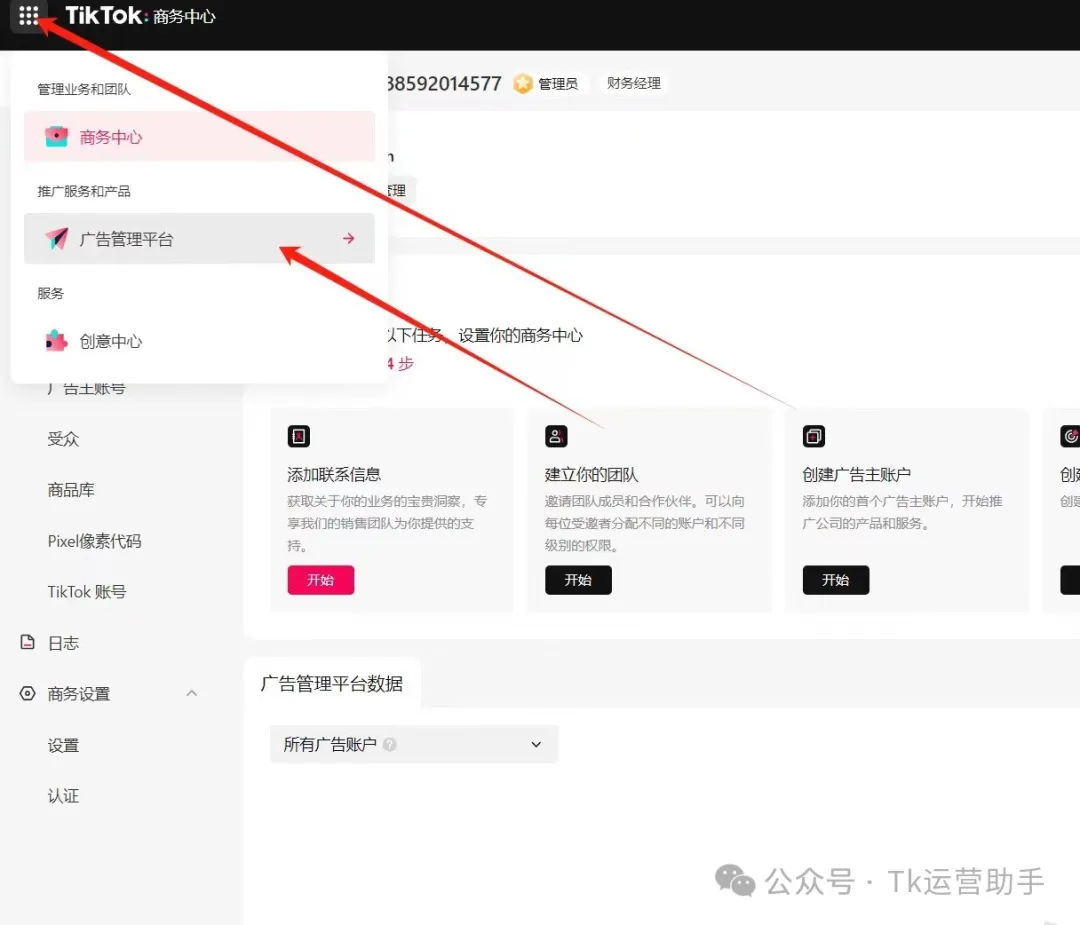
Task: Click the arrow on 广告管理平台 row
Action: tap(348, 239)
